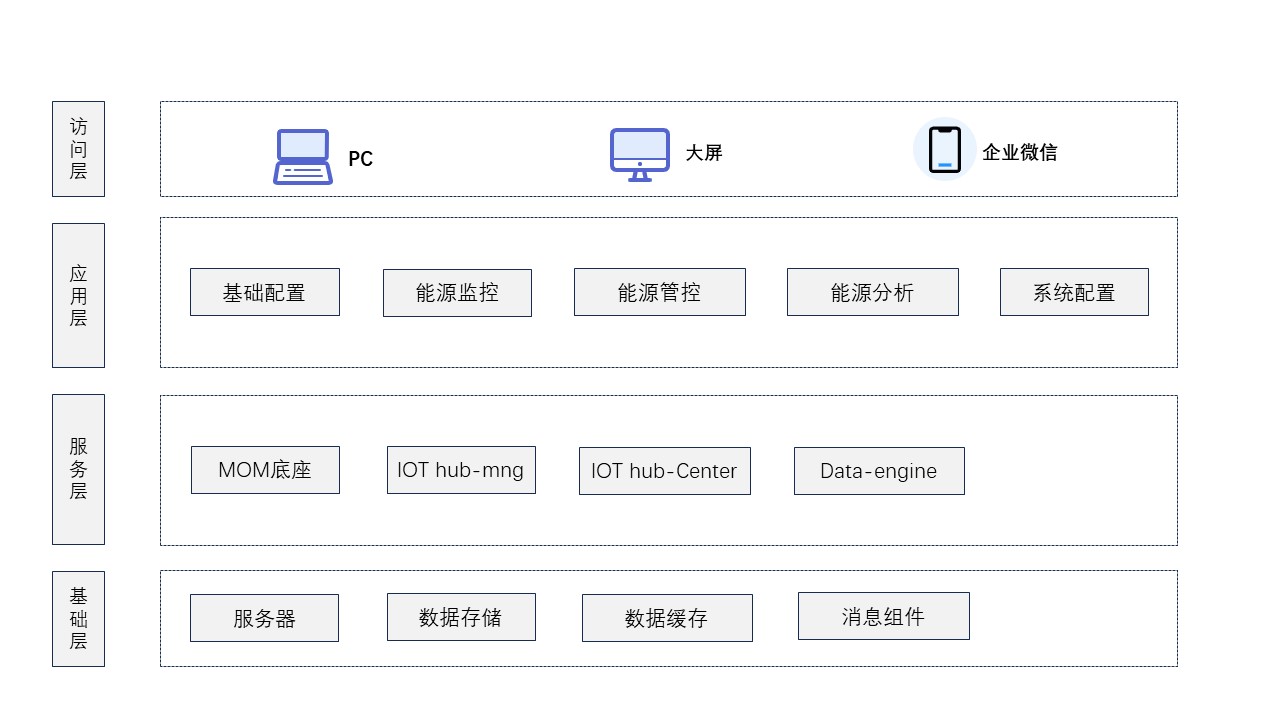The height and width of the screenshot is (720, 1280).
Task: Click the 服务层 layer label
Action: click(x=78, y=469)
